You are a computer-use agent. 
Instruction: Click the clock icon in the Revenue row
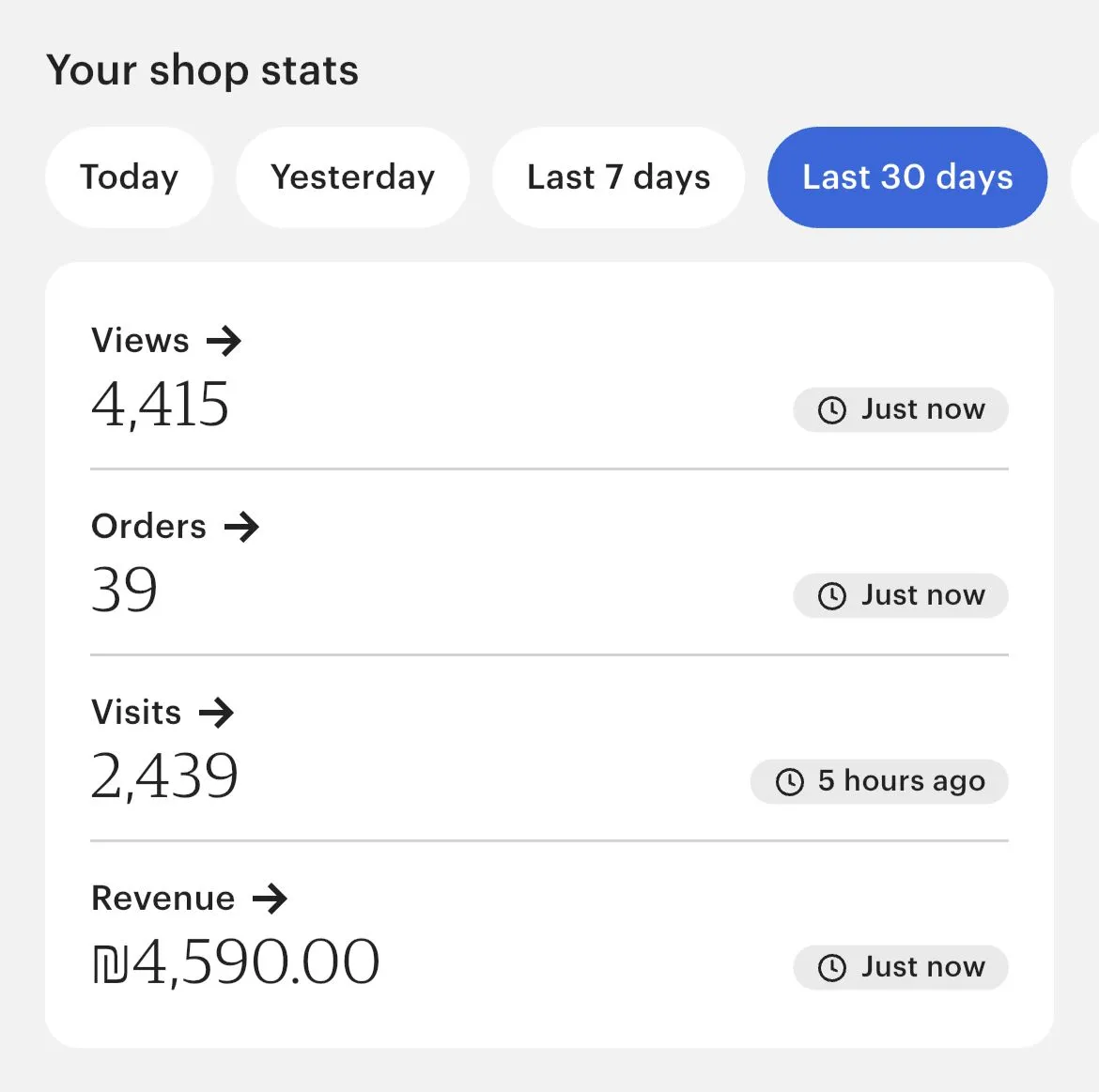[832, 968]
